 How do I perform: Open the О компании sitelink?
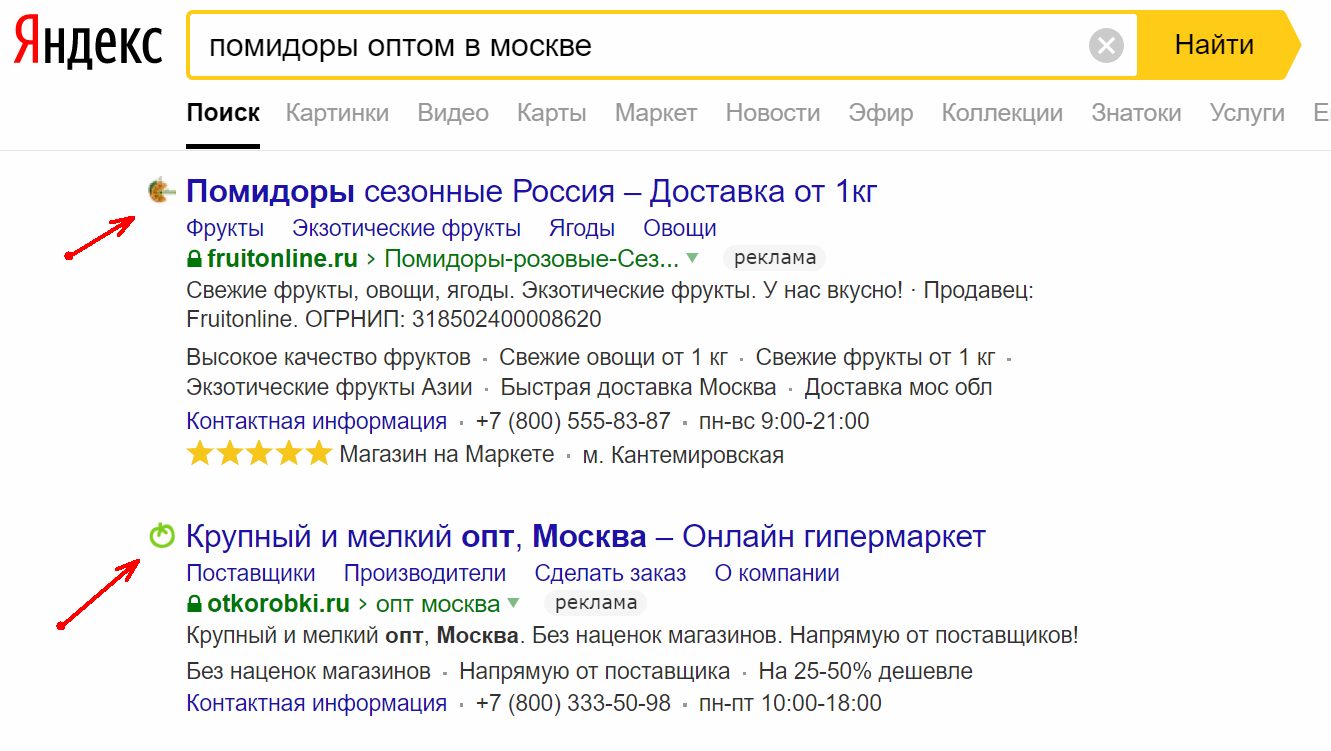coord(777,574)
